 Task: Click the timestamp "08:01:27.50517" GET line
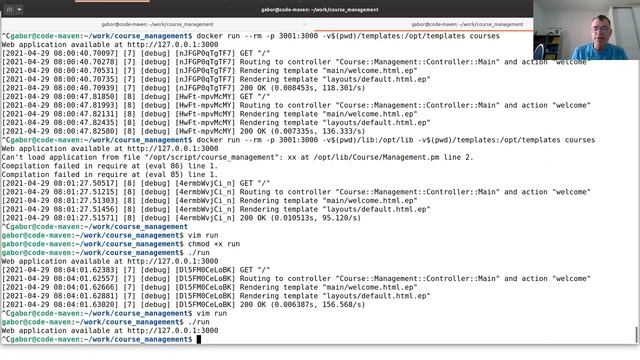coord(136,183)
